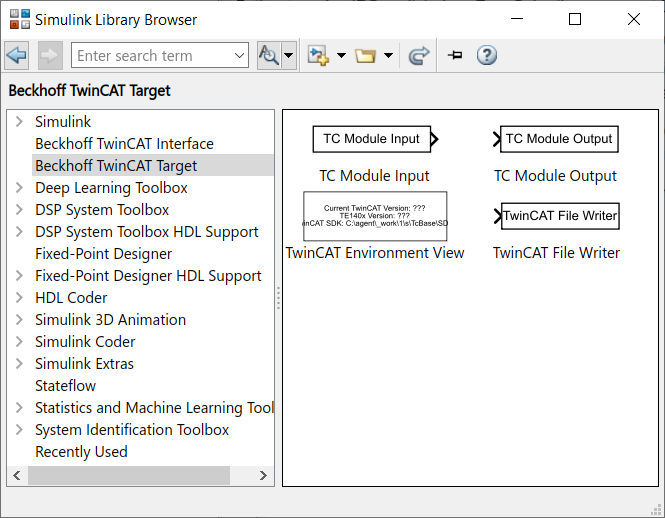The image size is (665, 518).
Task: Click the open folder icon
Action: click(x=365, y=55)
